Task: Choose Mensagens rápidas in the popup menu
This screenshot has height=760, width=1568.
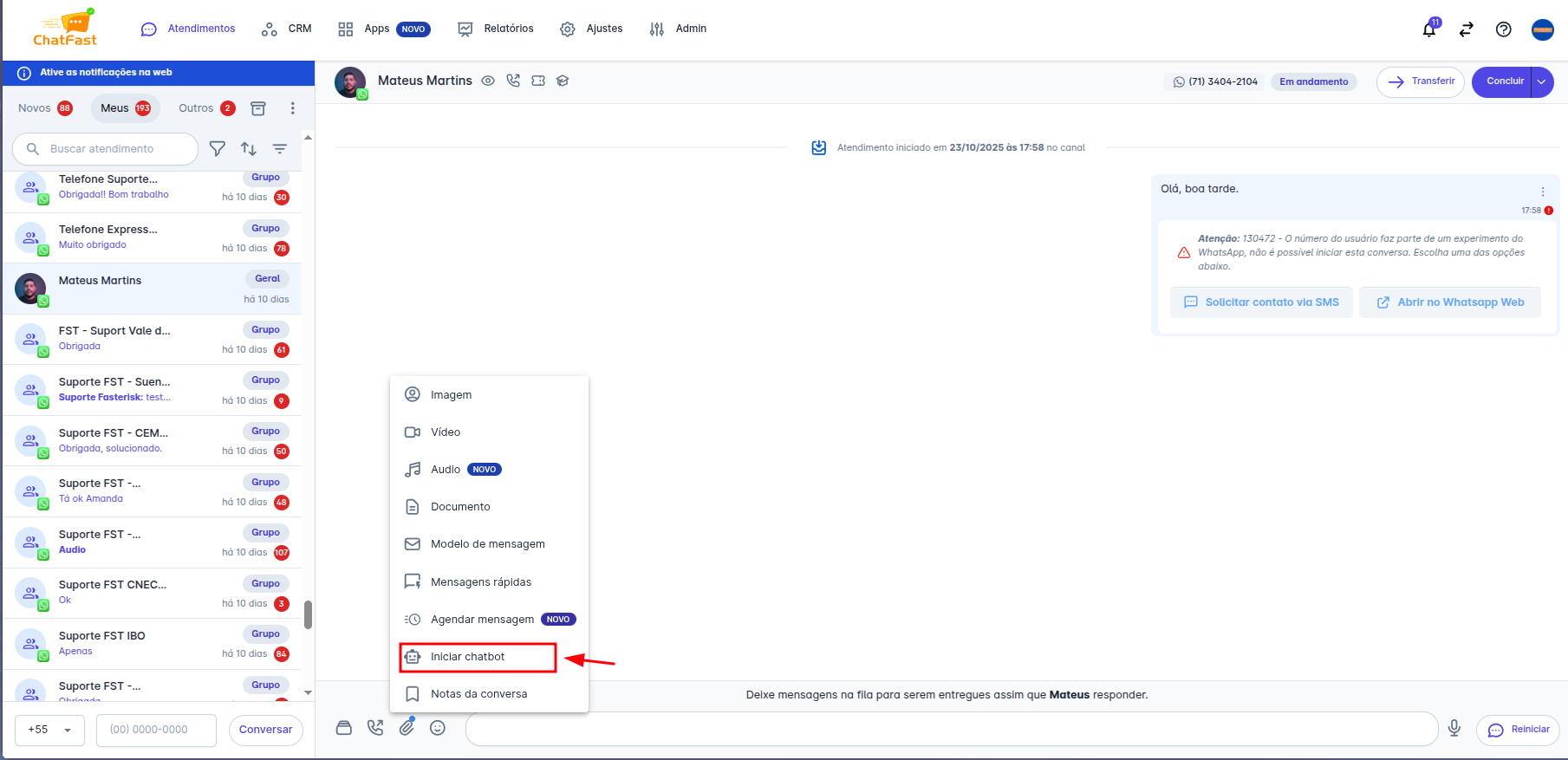Action: pos(481,582)
